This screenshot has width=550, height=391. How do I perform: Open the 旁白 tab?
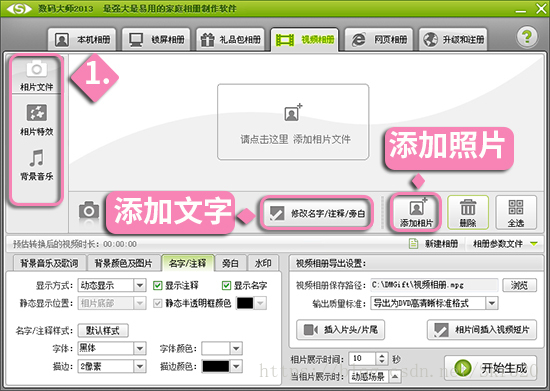click(230, 263)
